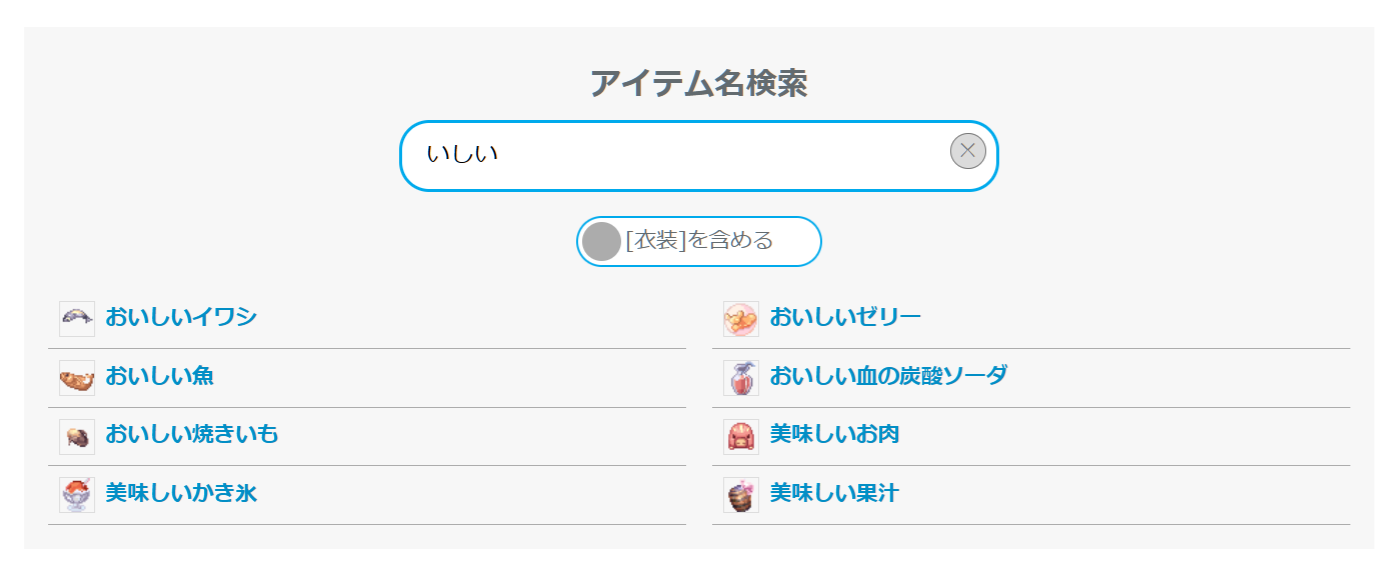Open the おいしい焼きいも item link
This screenshot has width=1398, height=570.
tap(192, 435)
